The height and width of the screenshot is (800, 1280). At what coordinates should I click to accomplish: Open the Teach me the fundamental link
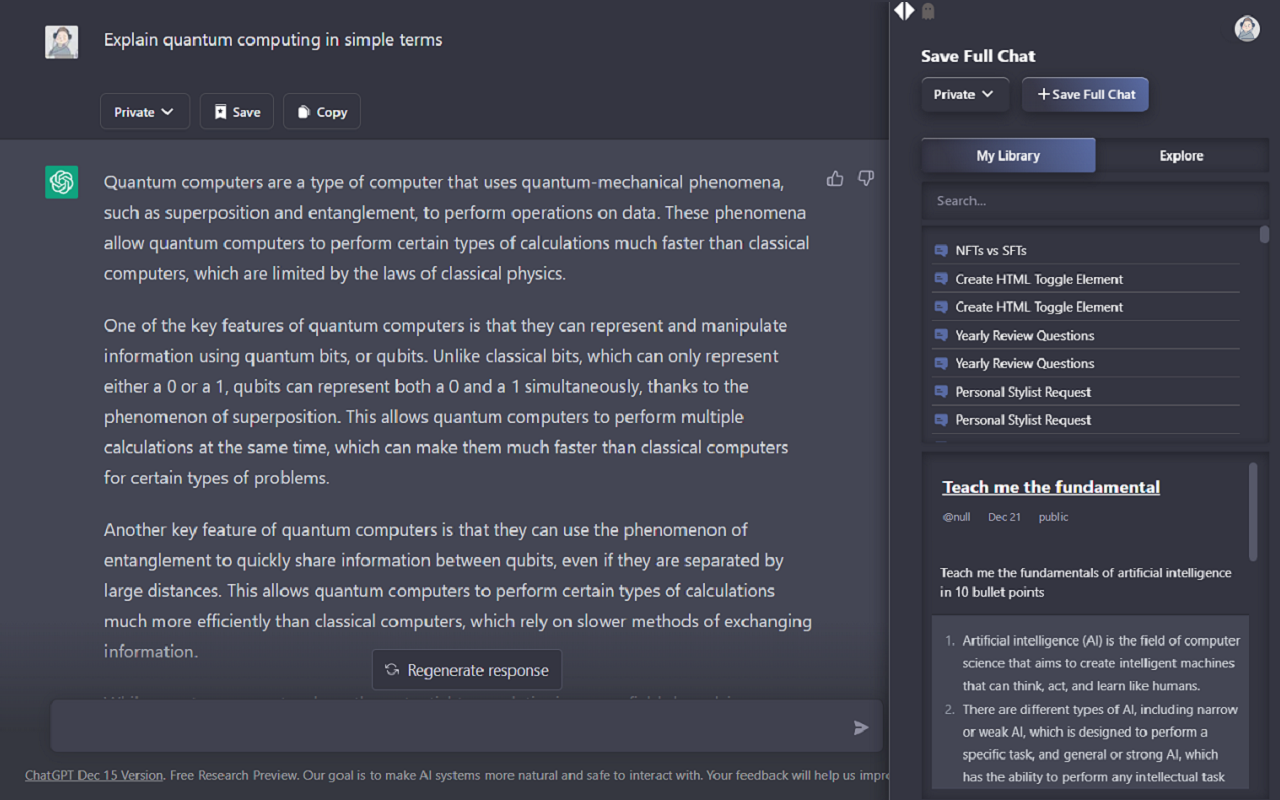(1051, 487)
